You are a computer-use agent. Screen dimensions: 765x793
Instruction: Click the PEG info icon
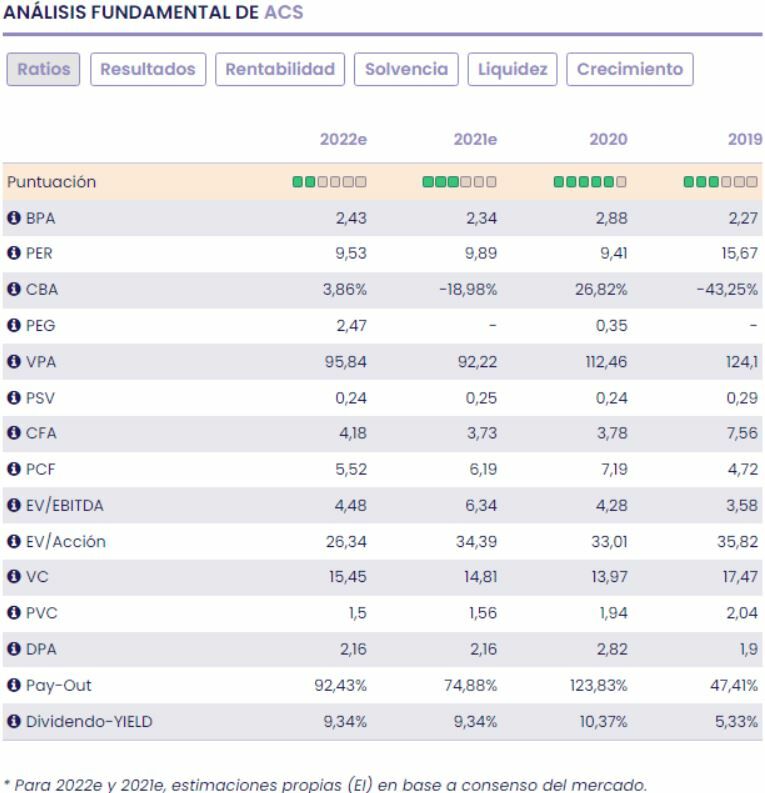13,326
